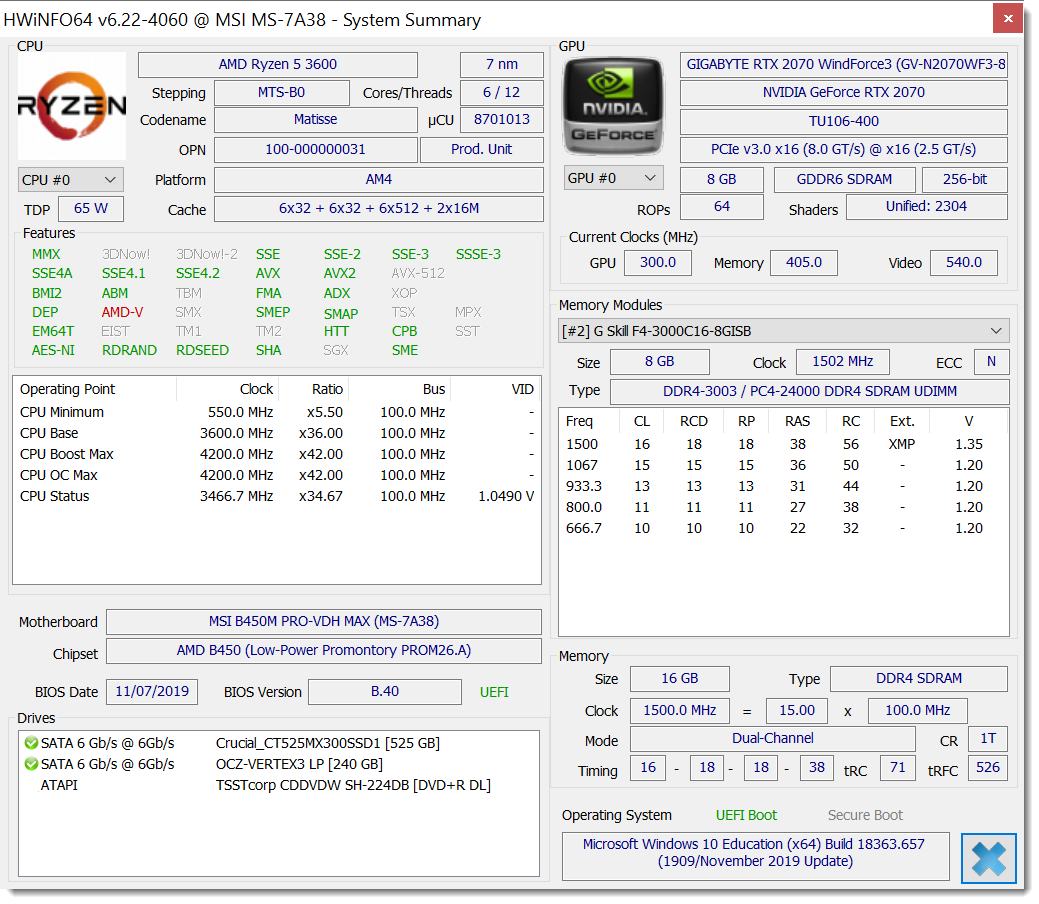Click the DDR4-3003 / PC4-24000 type field
The height and width of the screenshot is (904, 1039).
coord(810,392)
